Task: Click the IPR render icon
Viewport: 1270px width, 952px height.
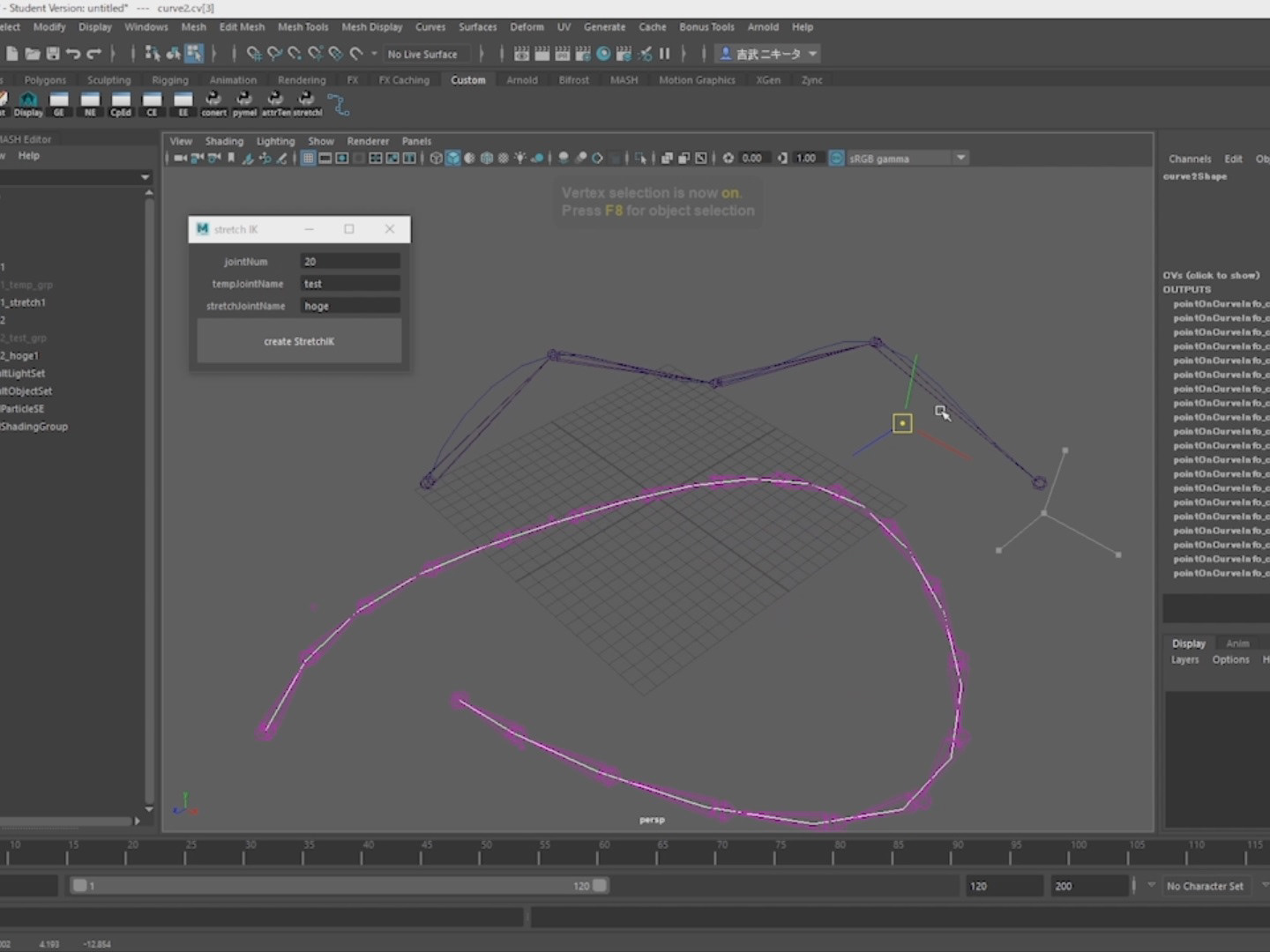Action: coord(562,54)
